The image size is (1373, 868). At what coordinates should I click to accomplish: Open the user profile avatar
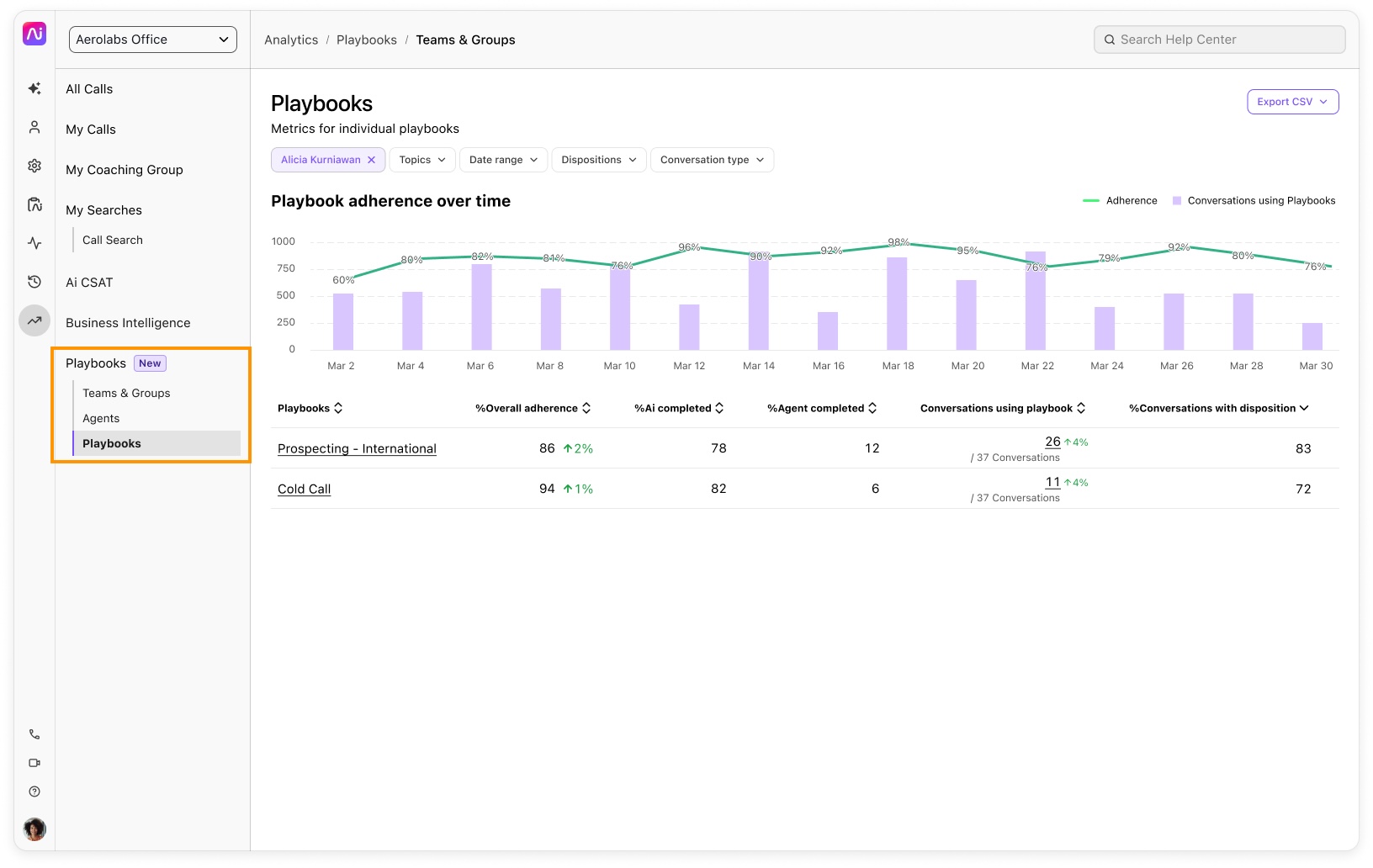[x=34, y=829]
